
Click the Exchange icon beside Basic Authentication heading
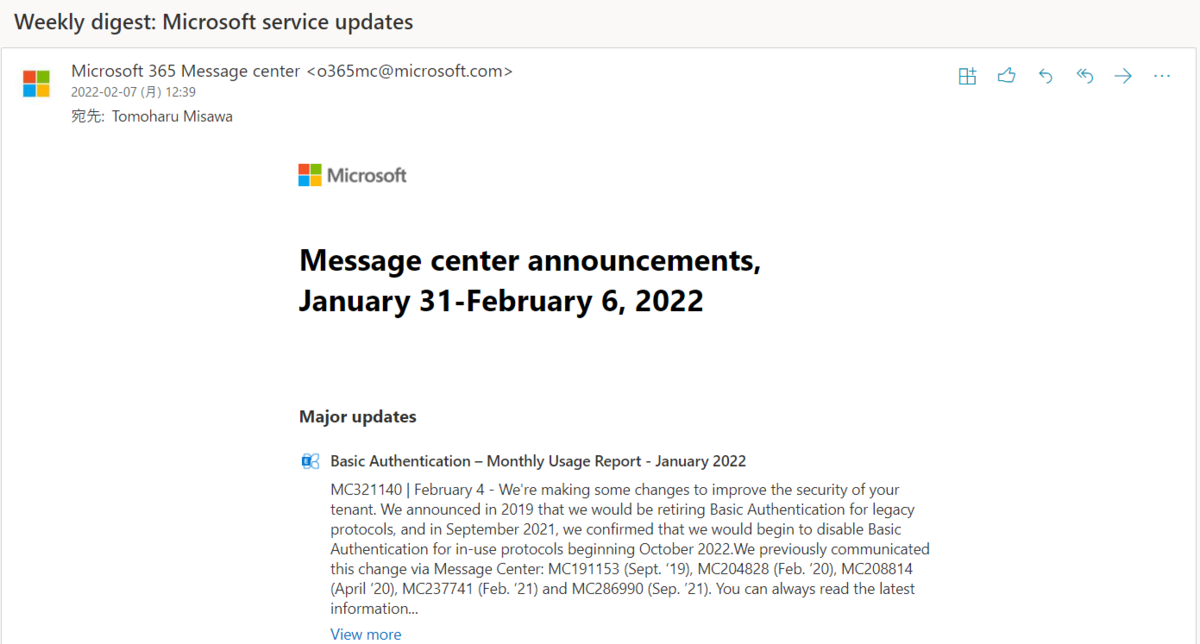[310, 461]
